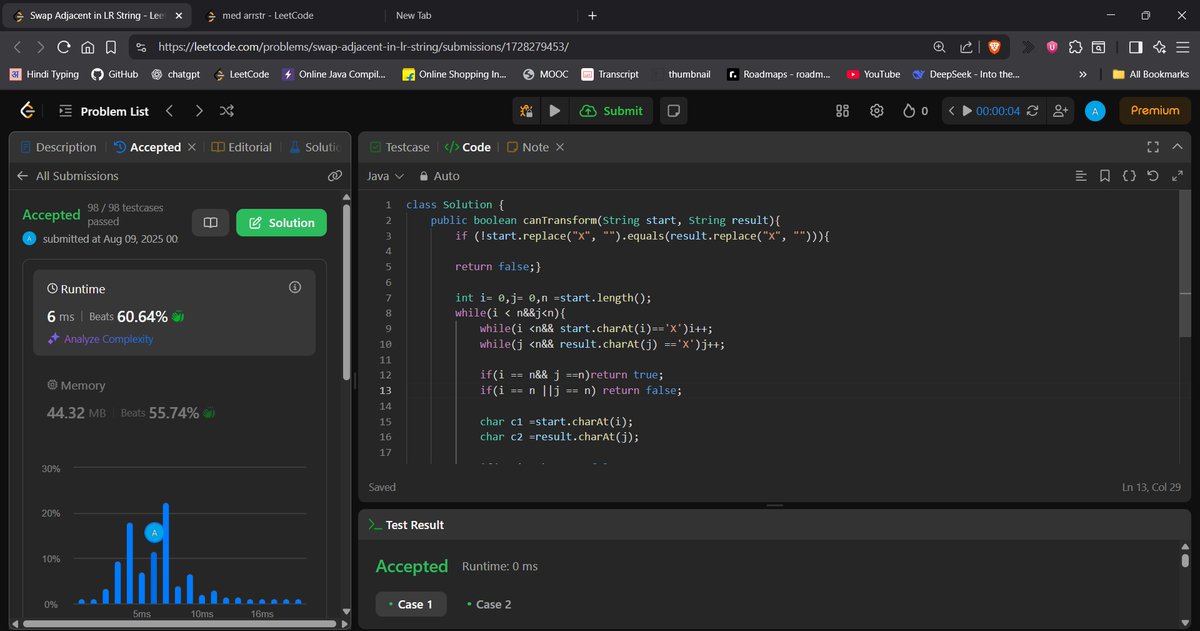The image size is (1200, 631).
Task: Open the Problem List panel
Action: click(x=103, y=111)
